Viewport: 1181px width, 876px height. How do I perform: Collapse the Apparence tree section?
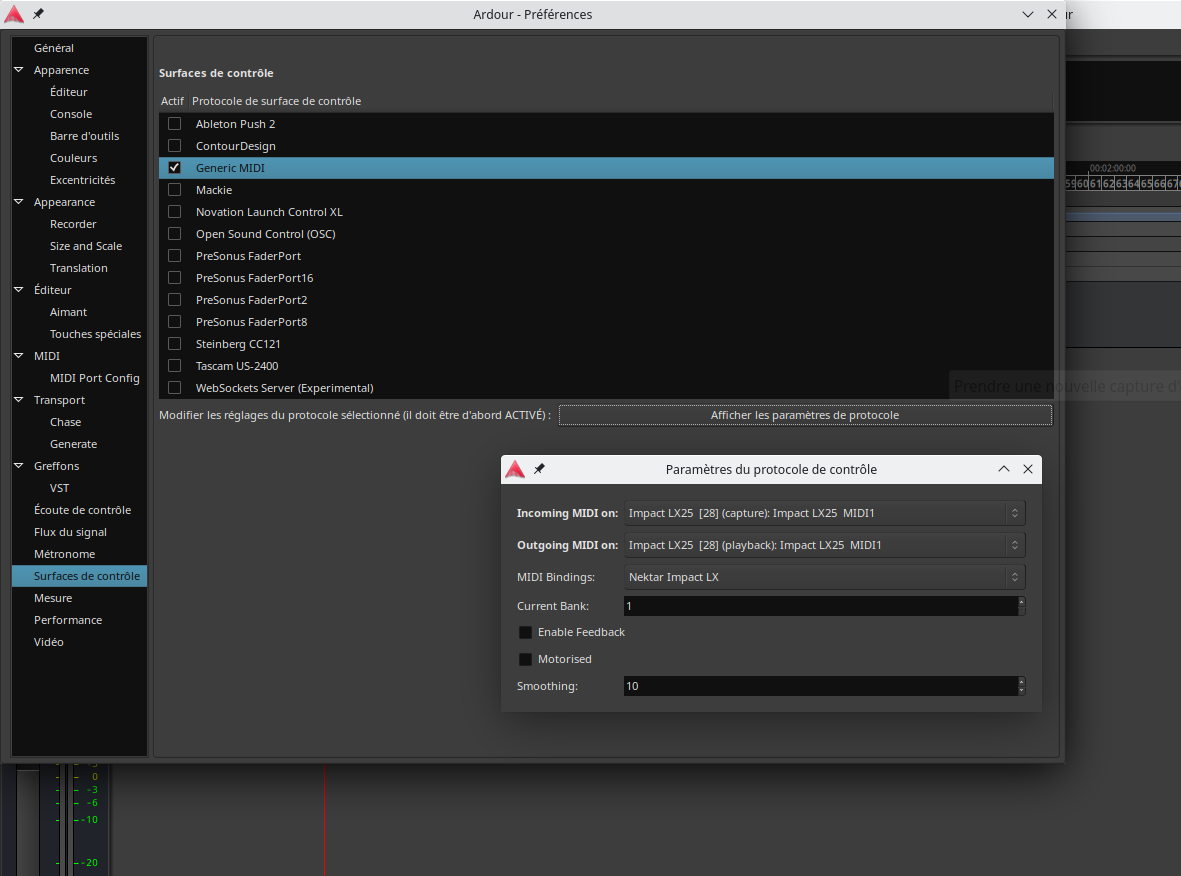pyautogui.click(x=19, y=69)
